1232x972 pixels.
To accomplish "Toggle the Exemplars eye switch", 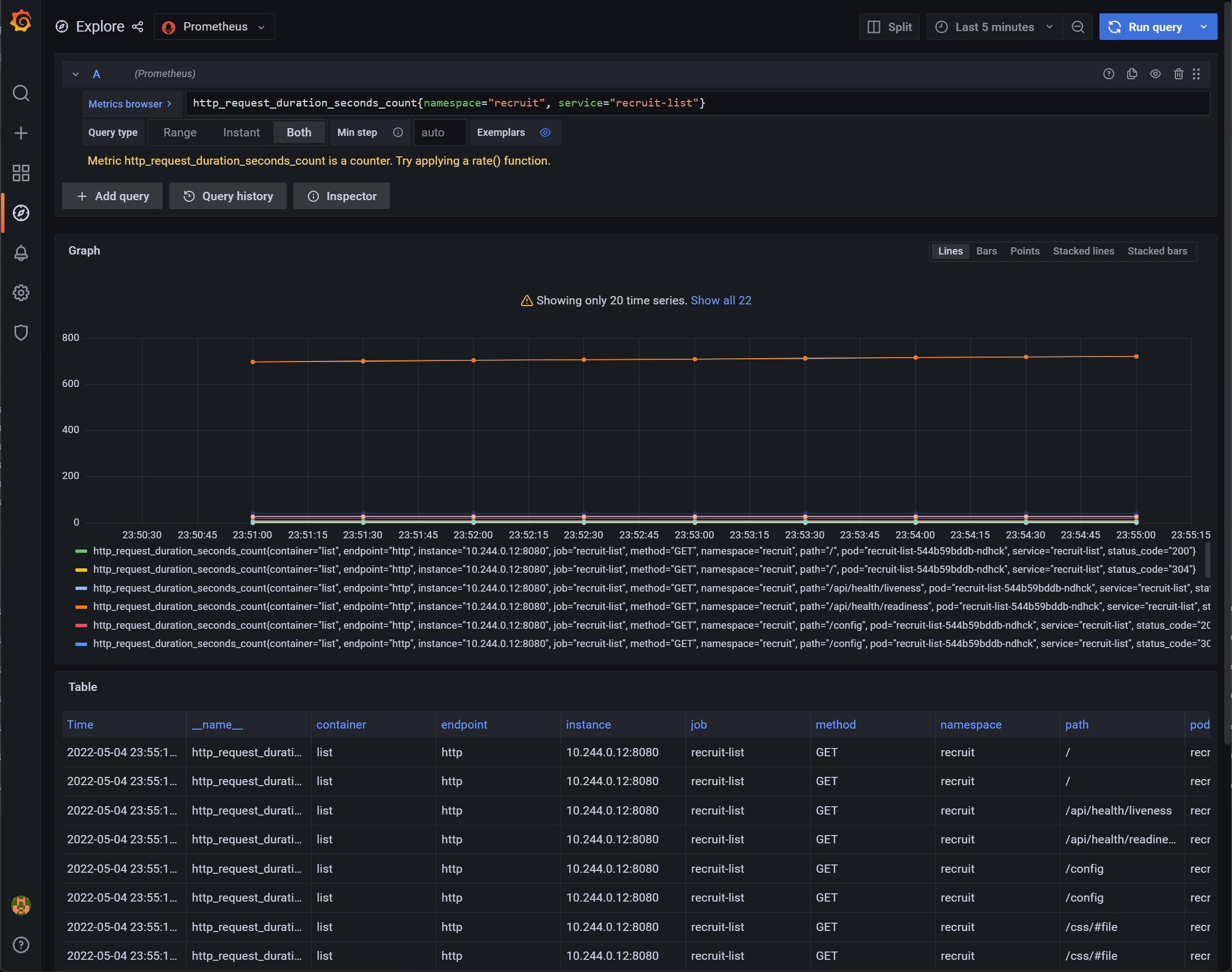I will click(545, 133).
